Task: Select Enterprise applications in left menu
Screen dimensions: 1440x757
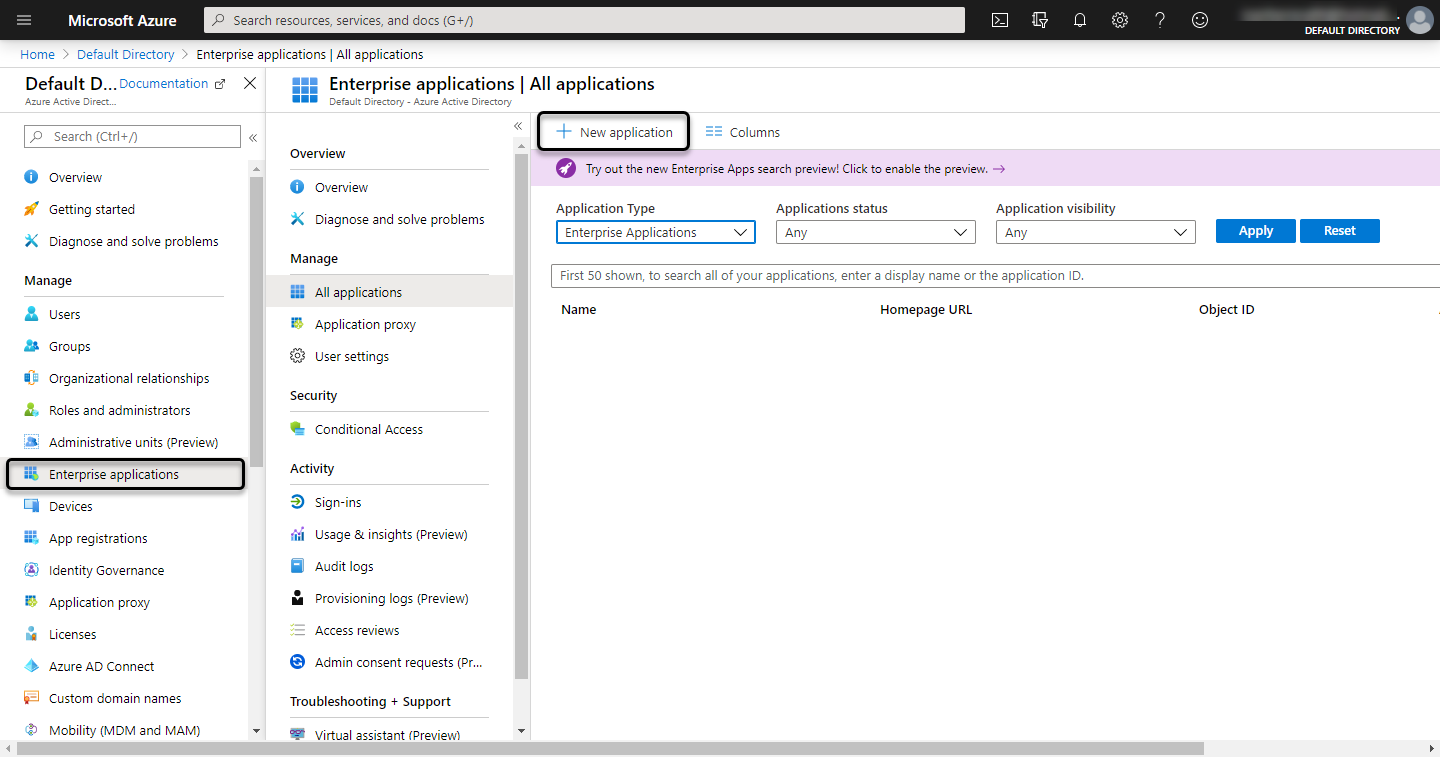Action: [x=126, y=474]
